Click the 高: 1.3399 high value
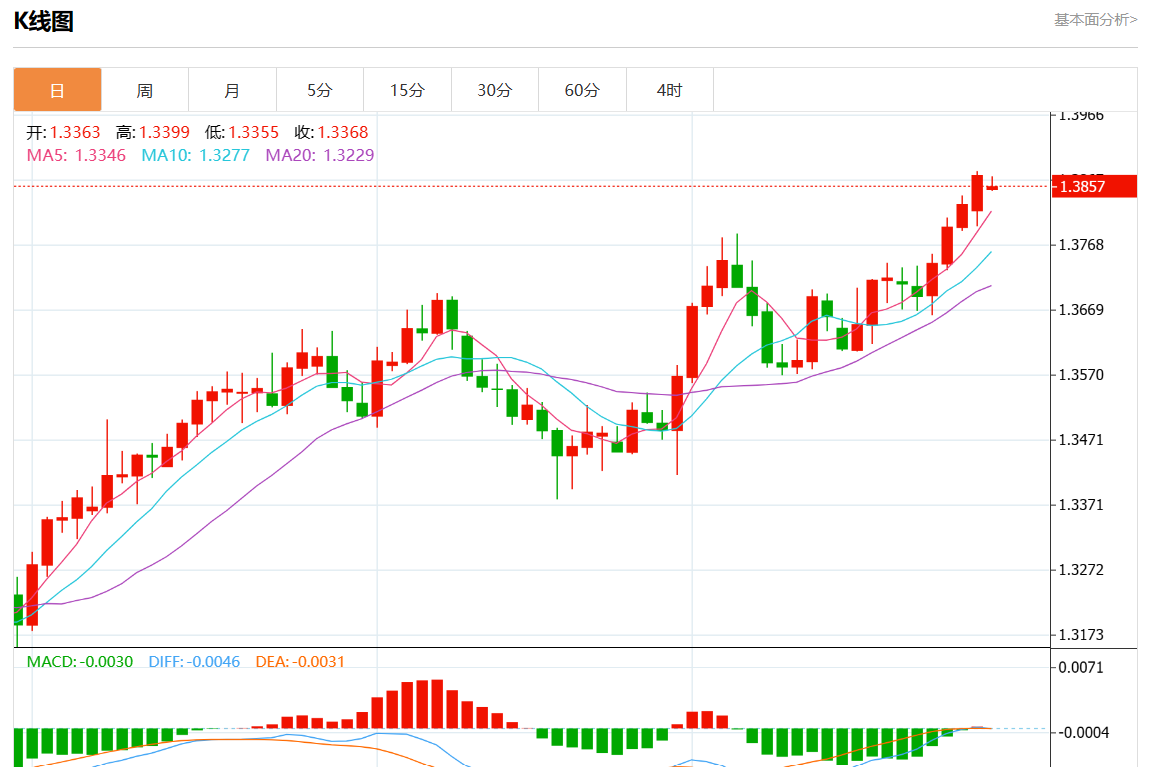 (153, 132)
